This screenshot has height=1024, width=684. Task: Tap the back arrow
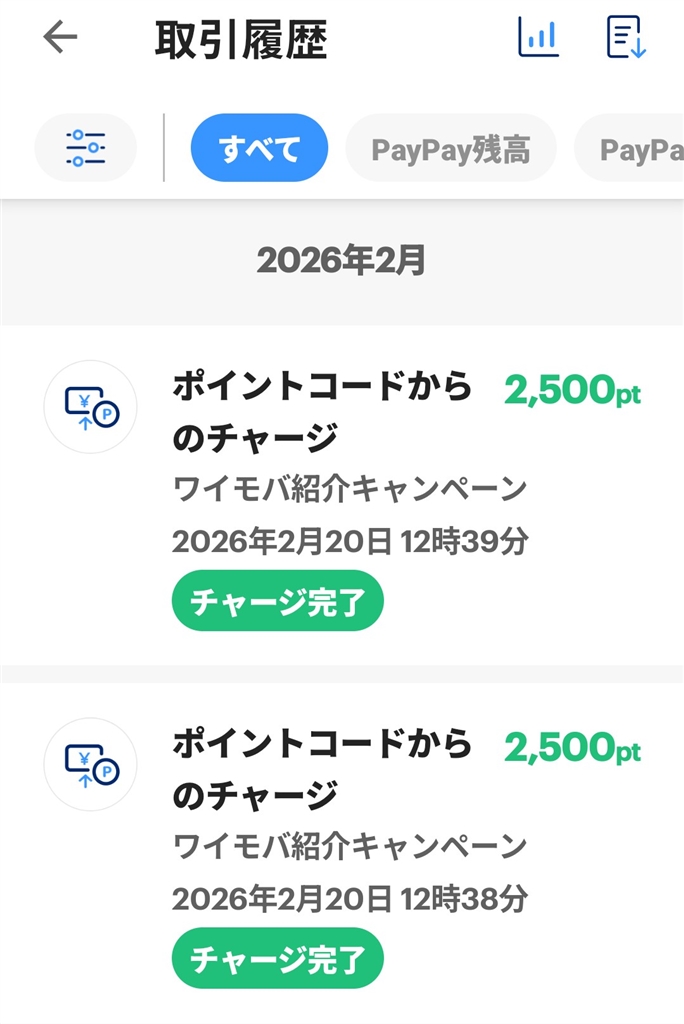[60, 38]
